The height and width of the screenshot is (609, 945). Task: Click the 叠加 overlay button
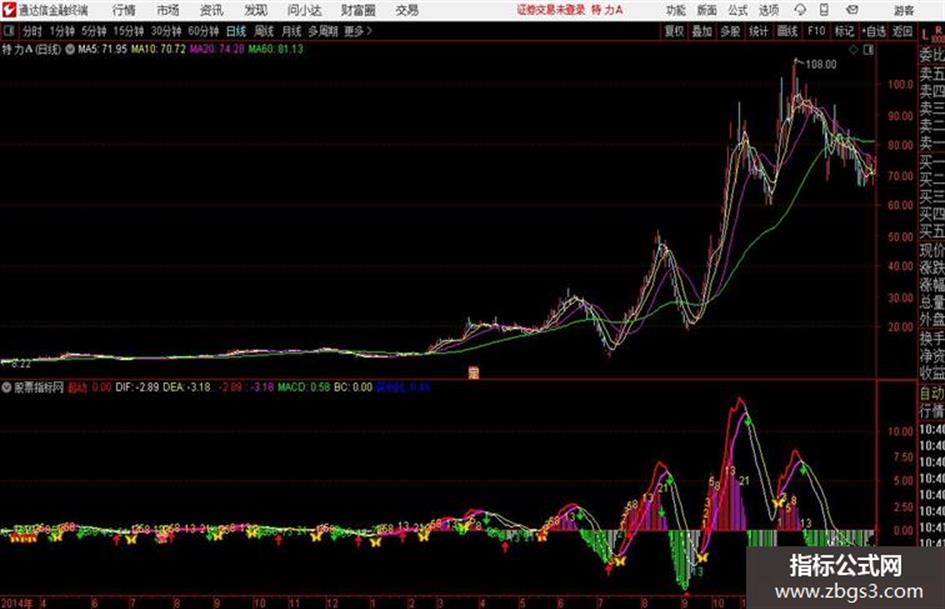pos(702,31)
